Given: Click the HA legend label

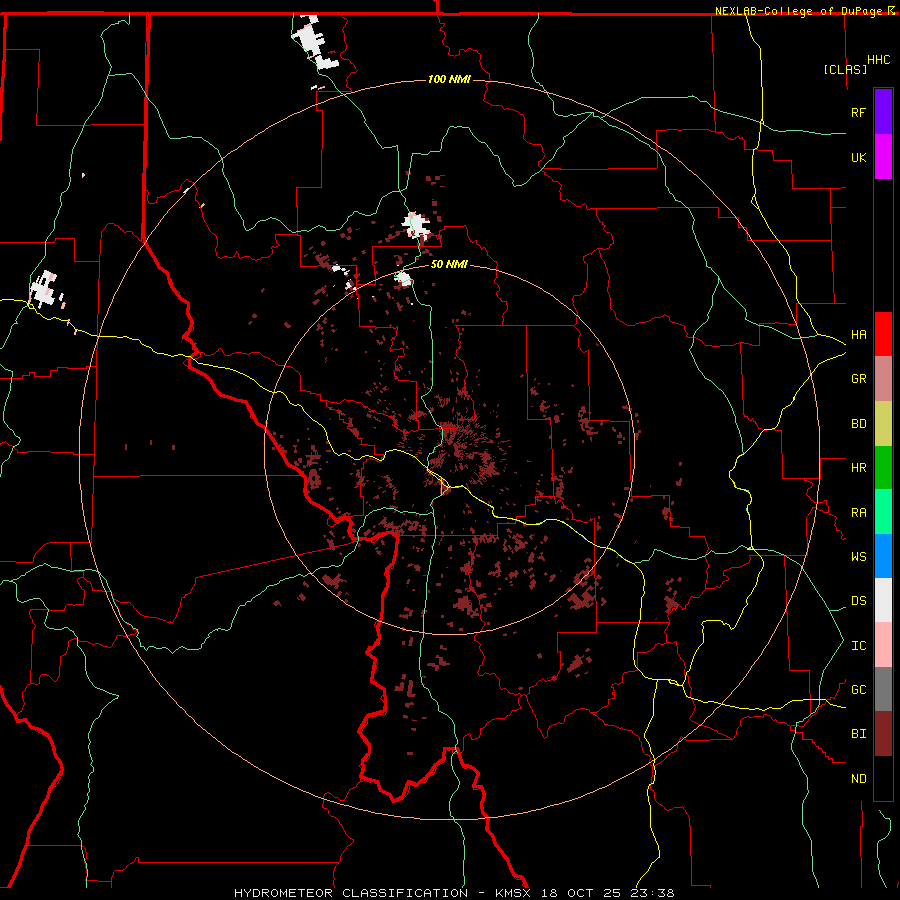Looking at the screenshot, I should [x=859, y=335].
